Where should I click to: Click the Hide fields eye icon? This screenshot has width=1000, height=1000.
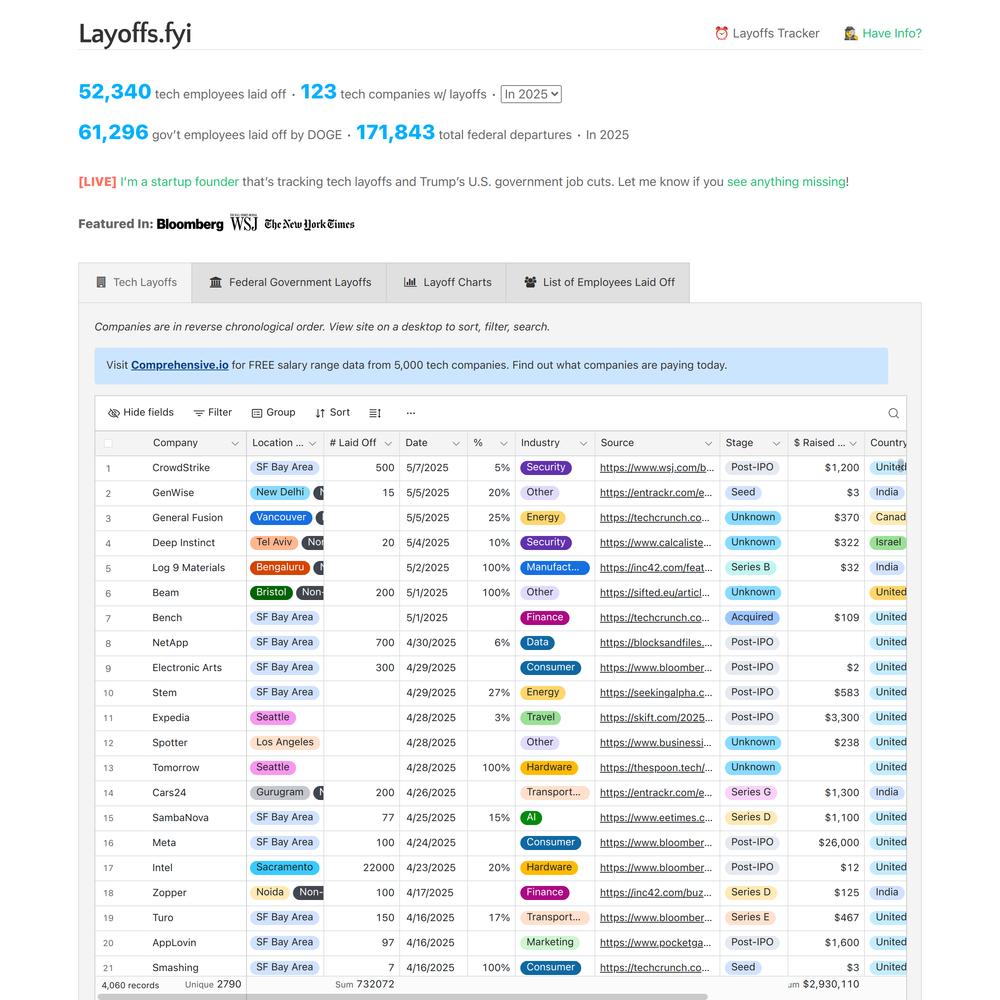(x=114, y=413)
